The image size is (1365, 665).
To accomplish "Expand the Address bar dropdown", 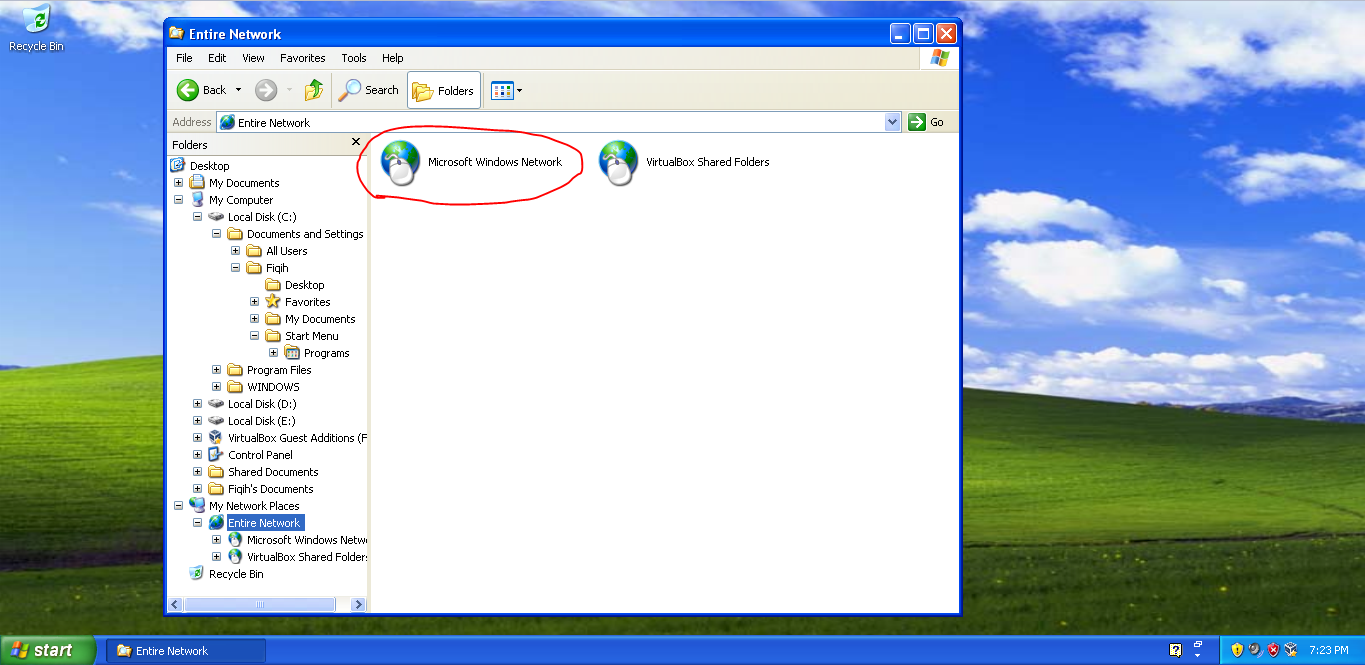I will 893,122.
